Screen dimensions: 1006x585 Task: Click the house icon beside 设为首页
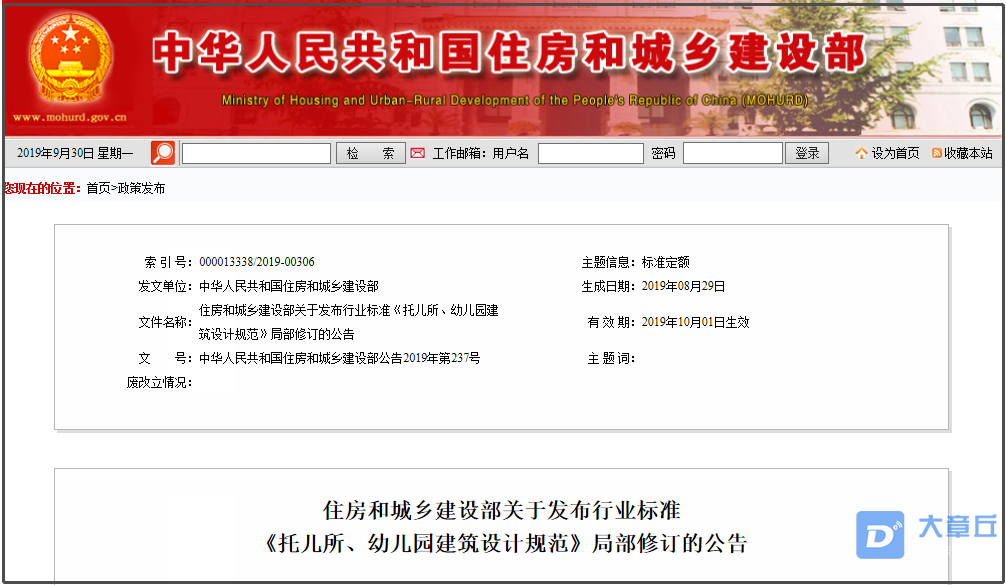[x=862, y=153]
